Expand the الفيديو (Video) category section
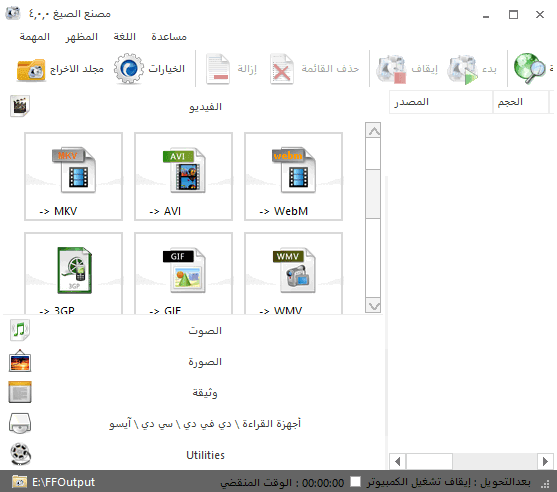 click(x=205, y=107)
